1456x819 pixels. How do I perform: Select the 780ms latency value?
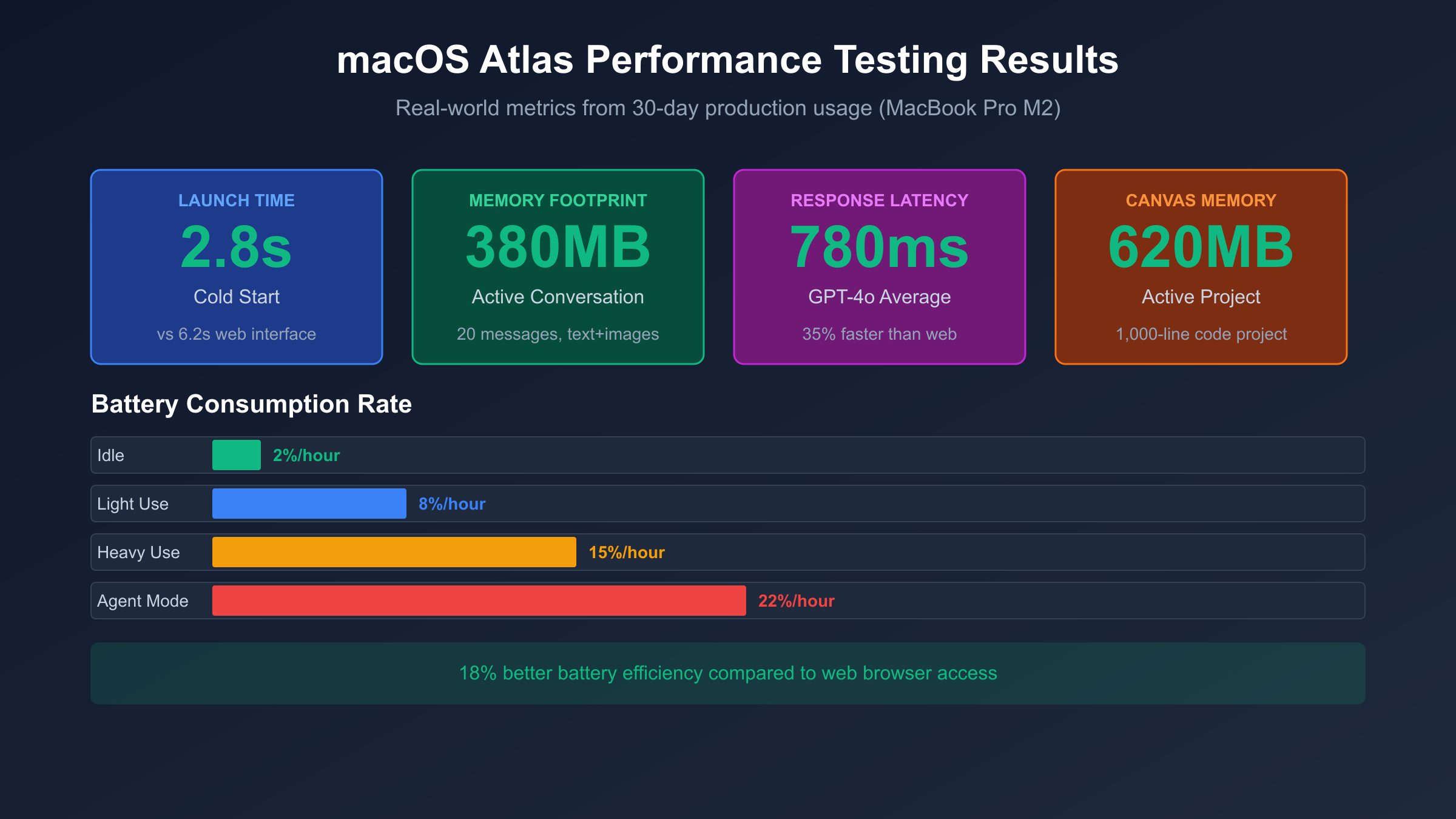(x=880, y=247)
